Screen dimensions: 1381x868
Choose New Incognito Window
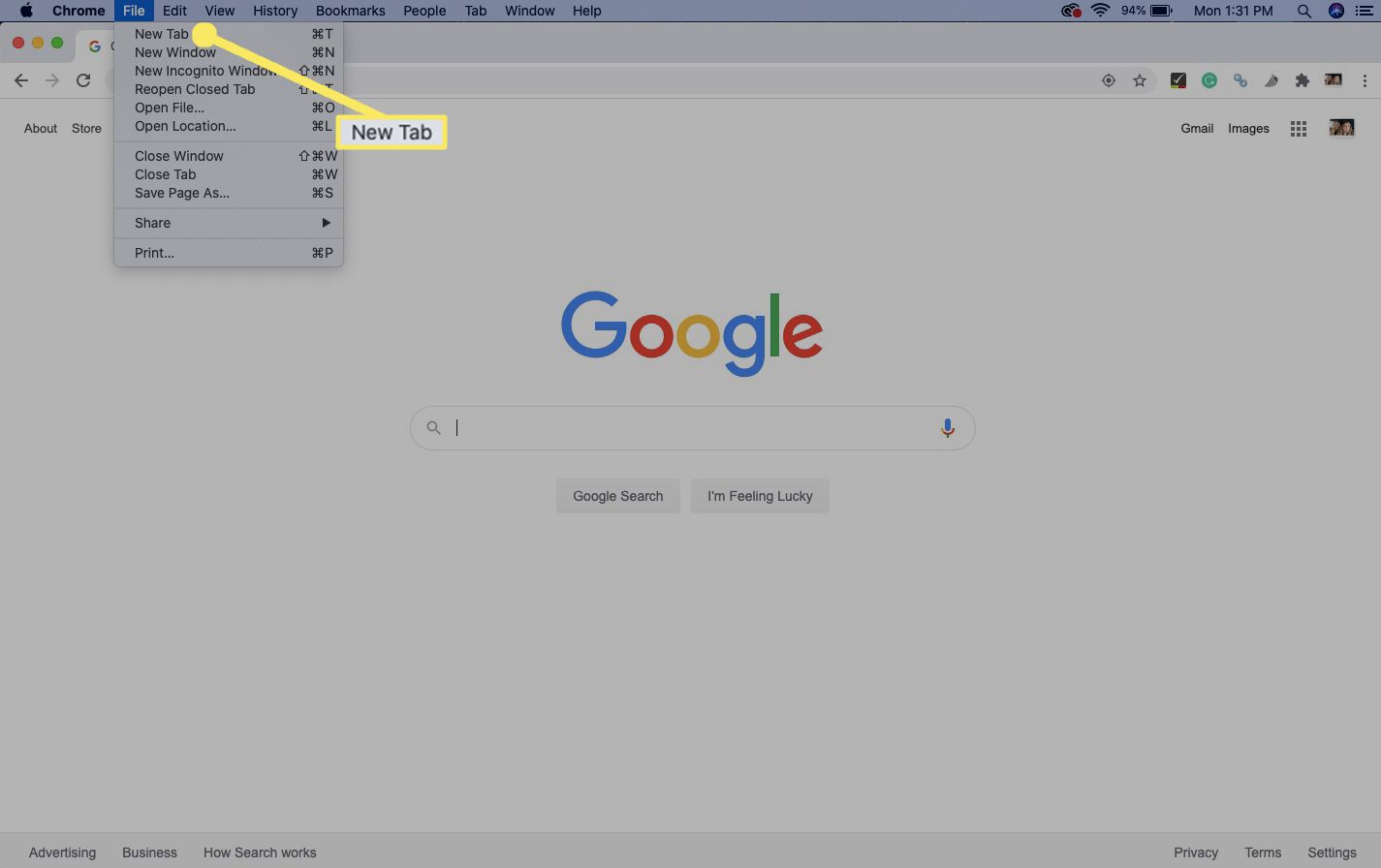point(204,71)
